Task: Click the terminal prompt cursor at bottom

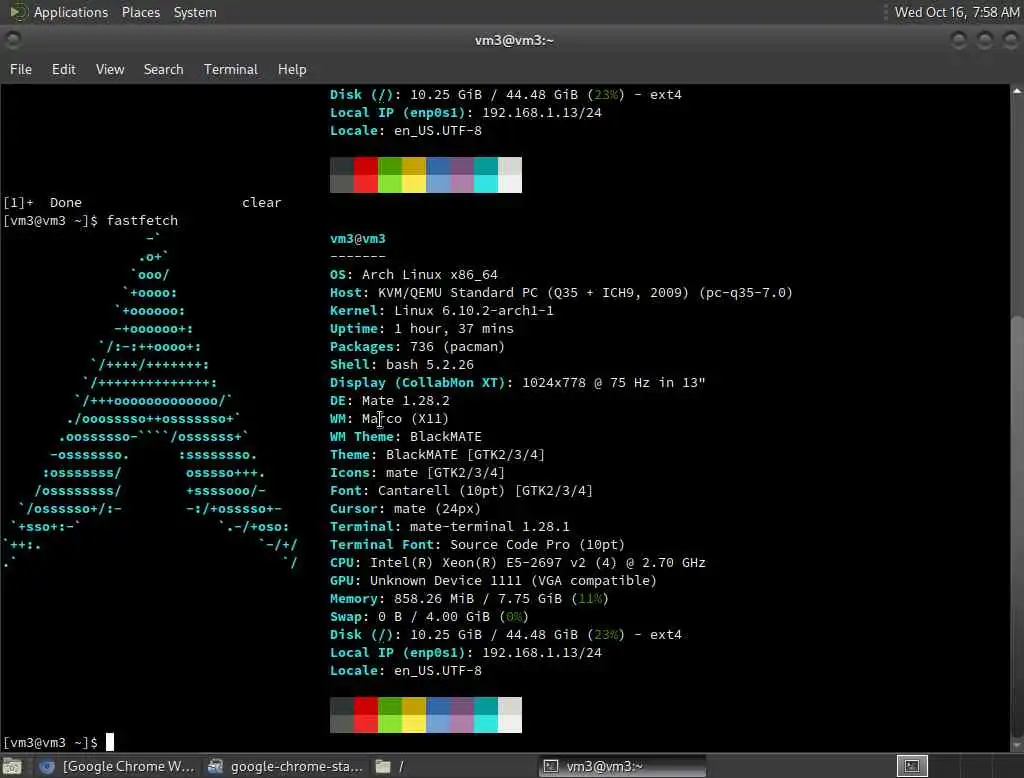Action: click(110, 742)
